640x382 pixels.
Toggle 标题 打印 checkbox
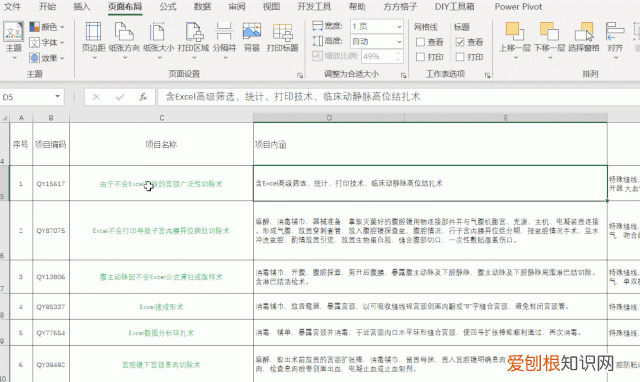click(x=460, y=57)
